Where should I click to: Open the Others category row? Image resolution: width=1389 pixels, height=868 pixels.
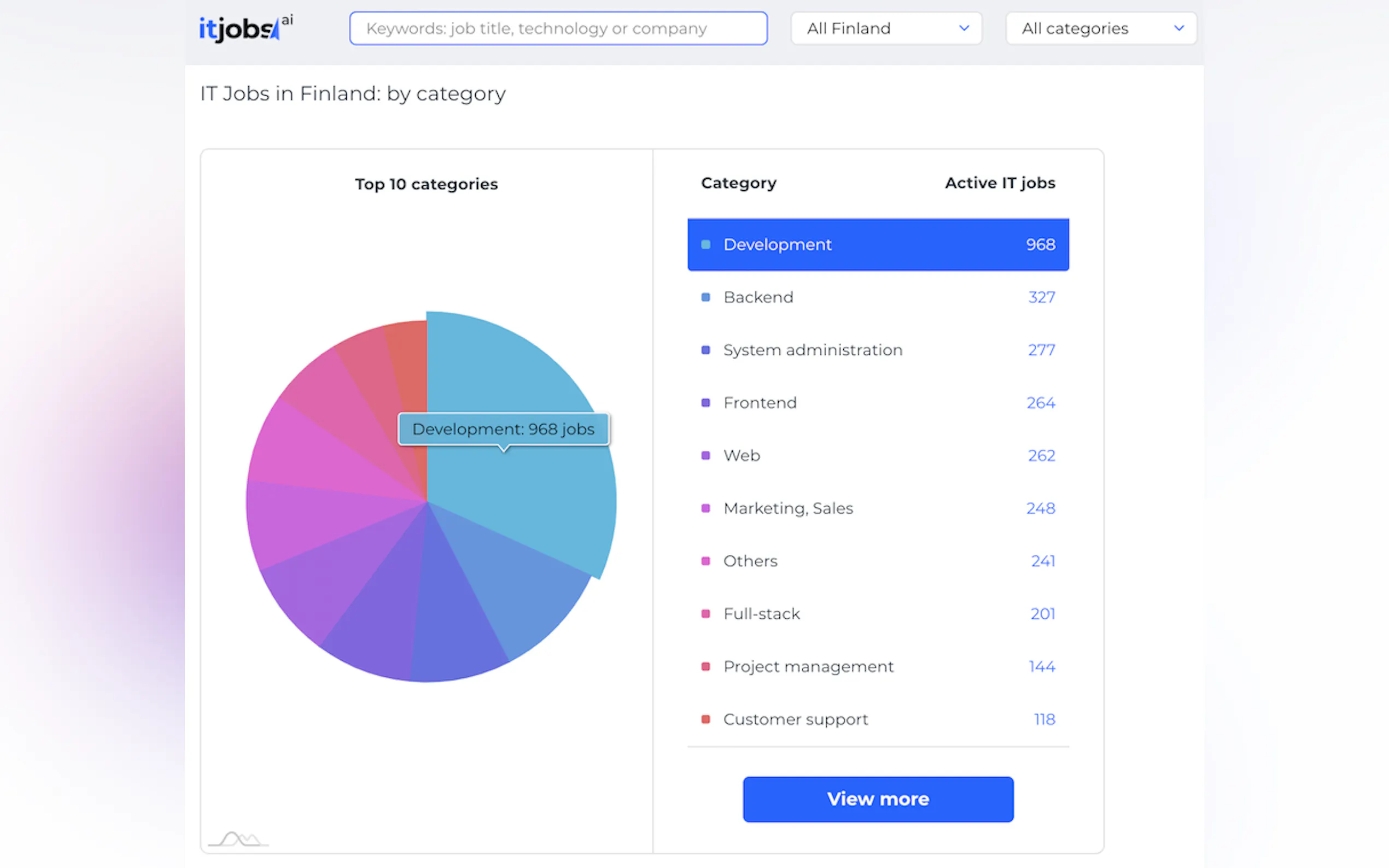point(878,561)
